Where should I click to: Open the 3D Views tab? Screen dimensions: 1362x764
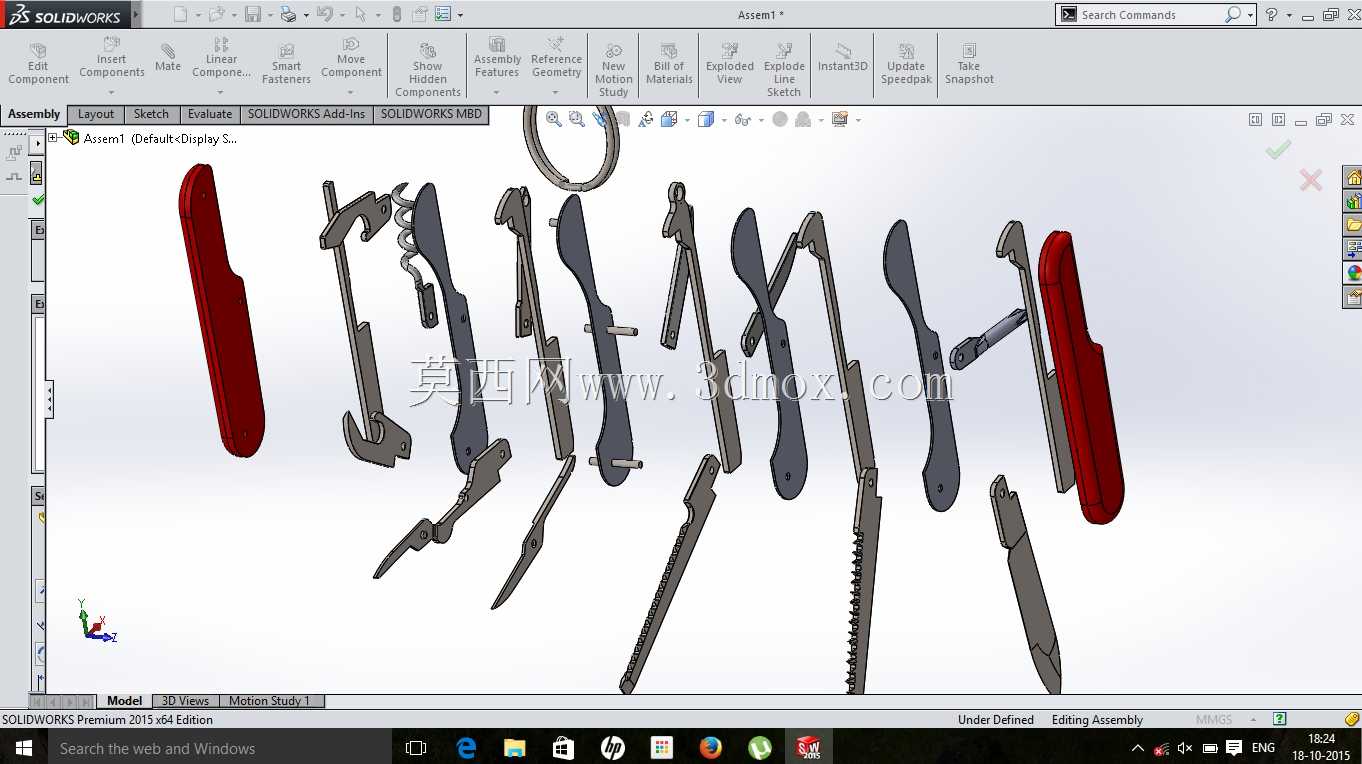(185, 701)
